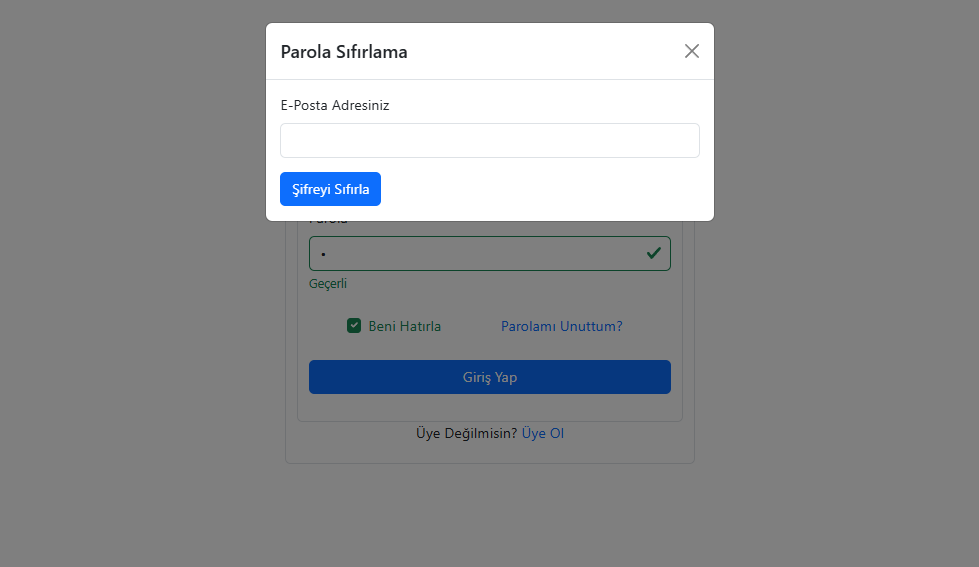This screenshot has width=979, height=567.
Task: Click the masked password dot character
Action: (324, 255)
